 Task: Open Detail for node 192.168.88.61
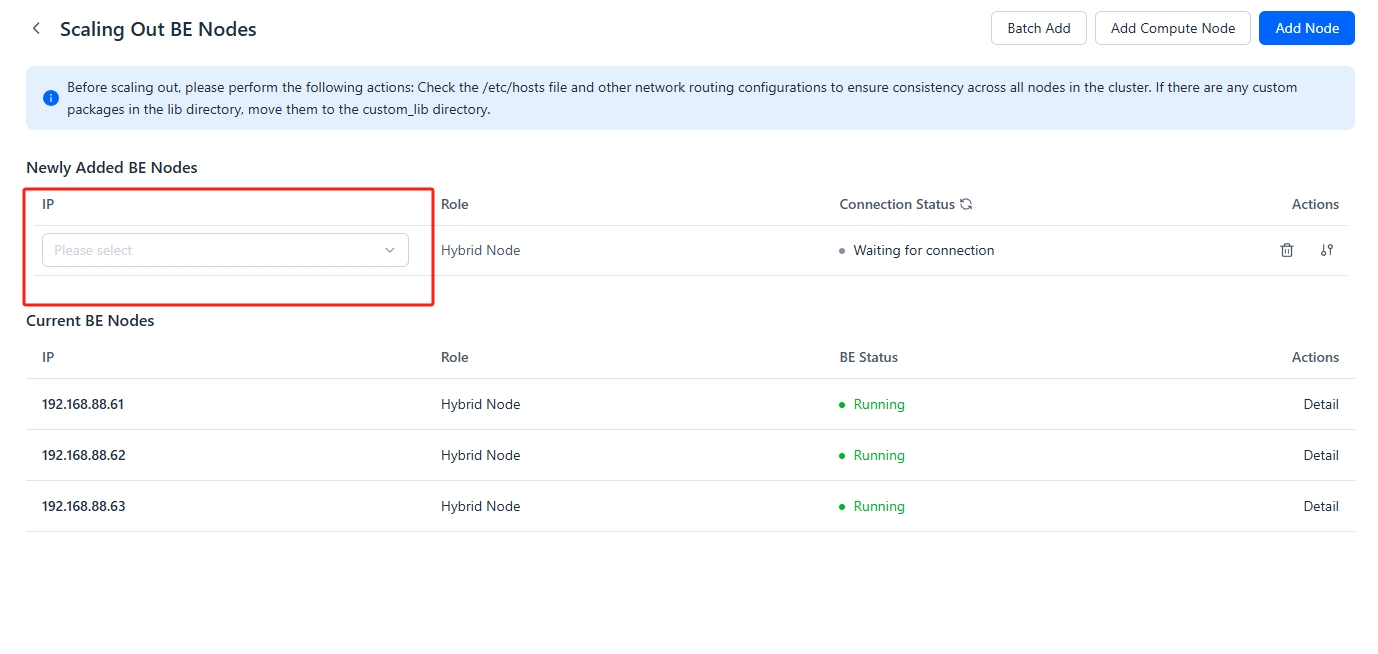[1320, 404]
